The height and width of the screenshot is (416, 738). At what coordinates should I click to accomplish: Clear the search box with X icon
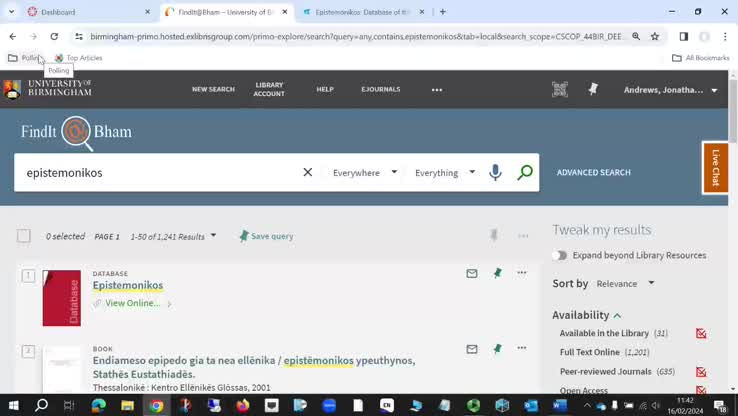click(307, 172)
